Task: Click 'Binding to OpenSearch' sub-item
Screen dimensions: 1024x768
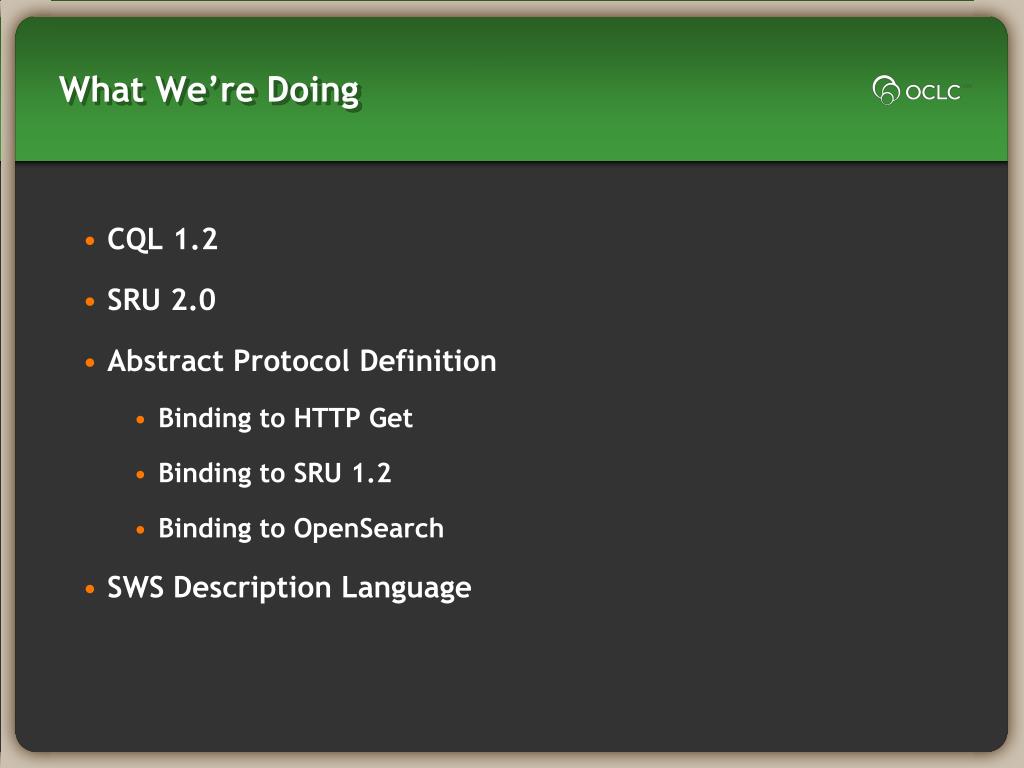Action: (301, 528)
